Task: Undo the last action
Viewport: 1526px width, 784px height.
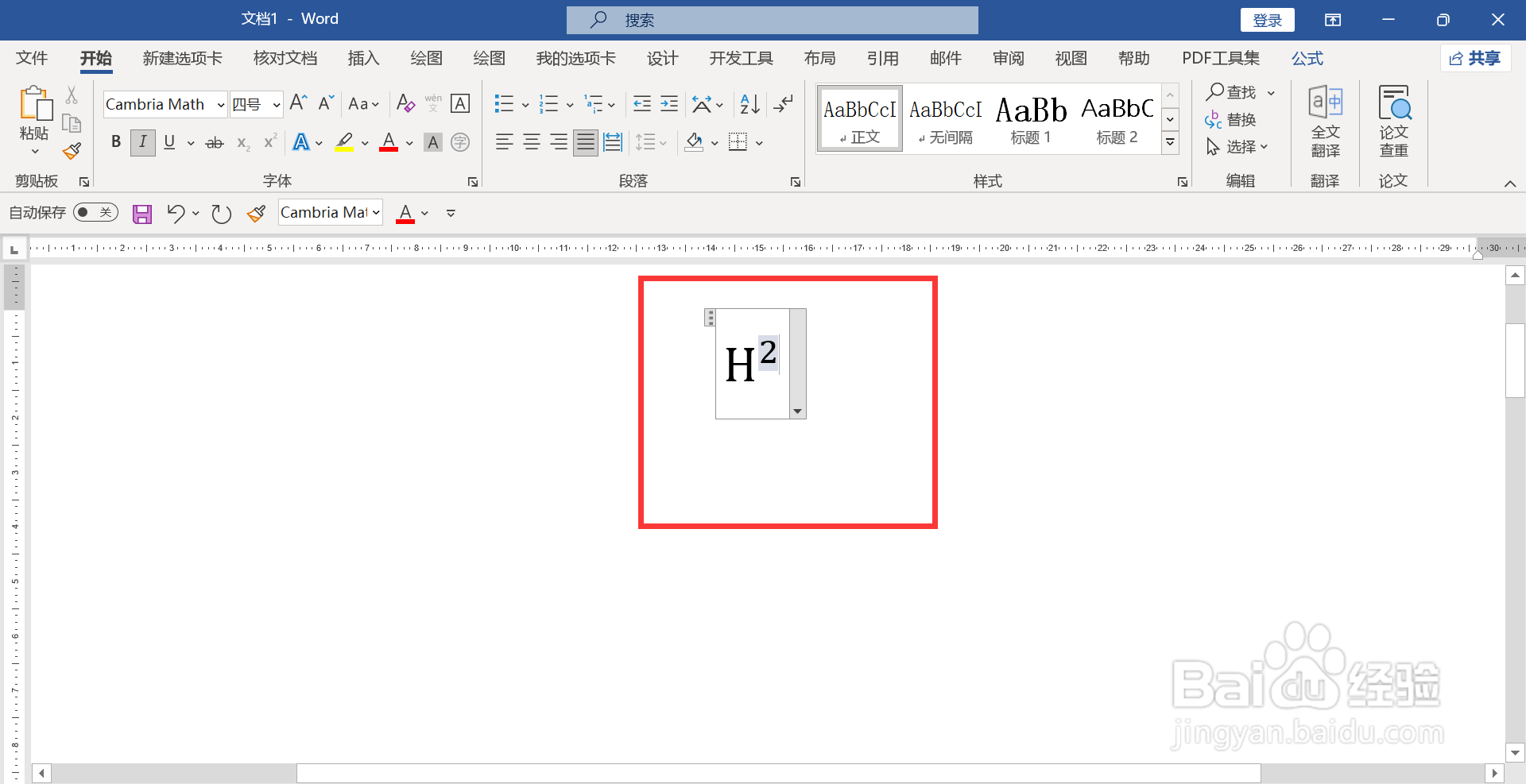Action: (176, 213)
